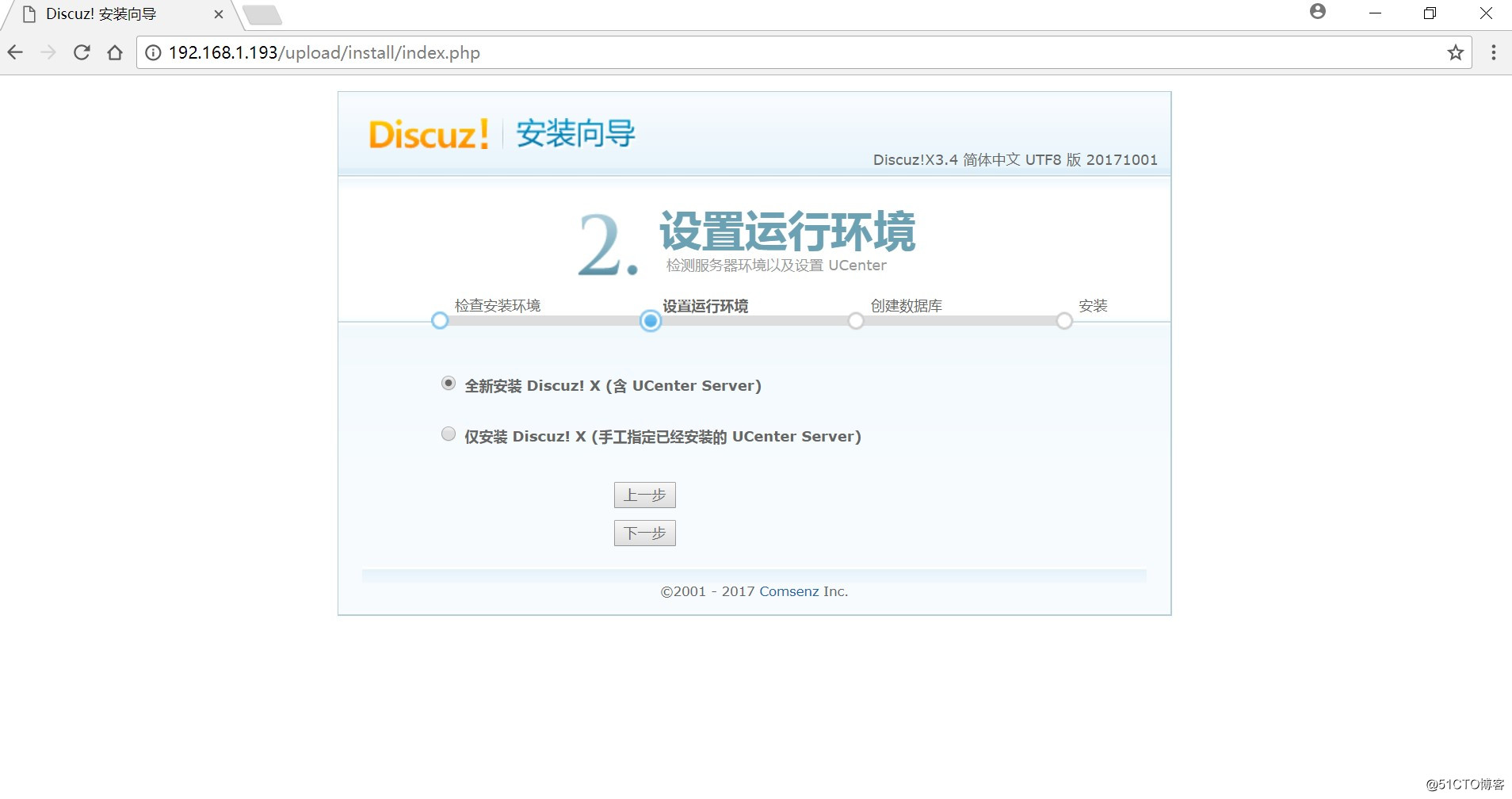Viewport: 1512px width, 799px height.
Task: Open a new tab
Action: click(x=262, y=14)
